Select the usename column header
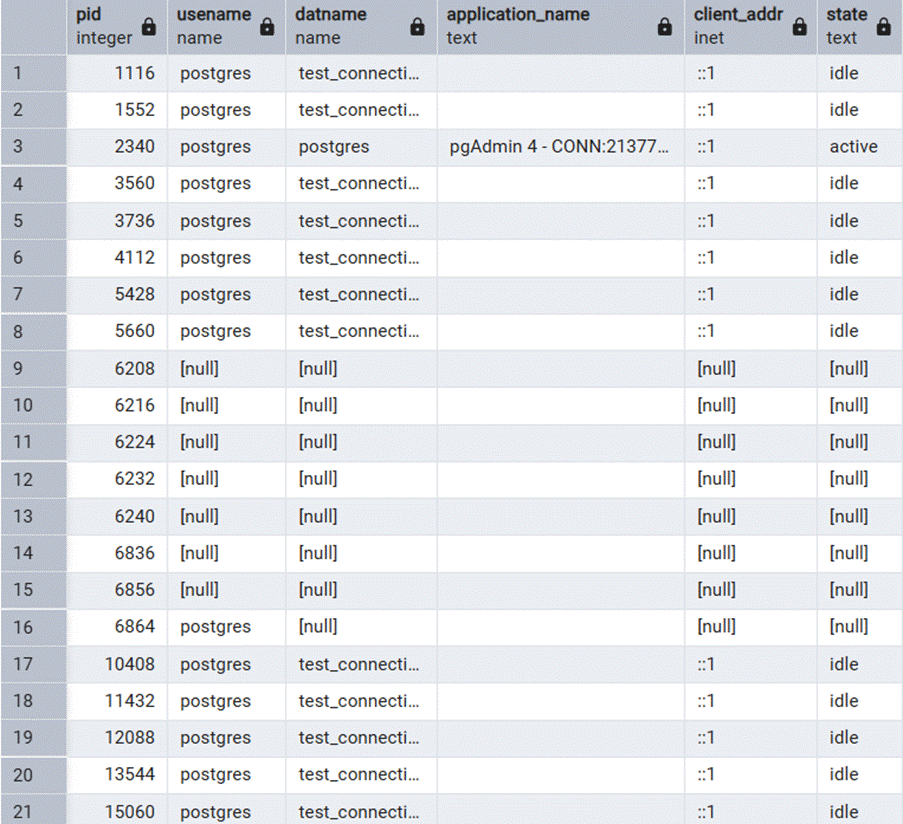Viewport: 903px width, 824px height. pyautogui.click(x=226, y=27)
